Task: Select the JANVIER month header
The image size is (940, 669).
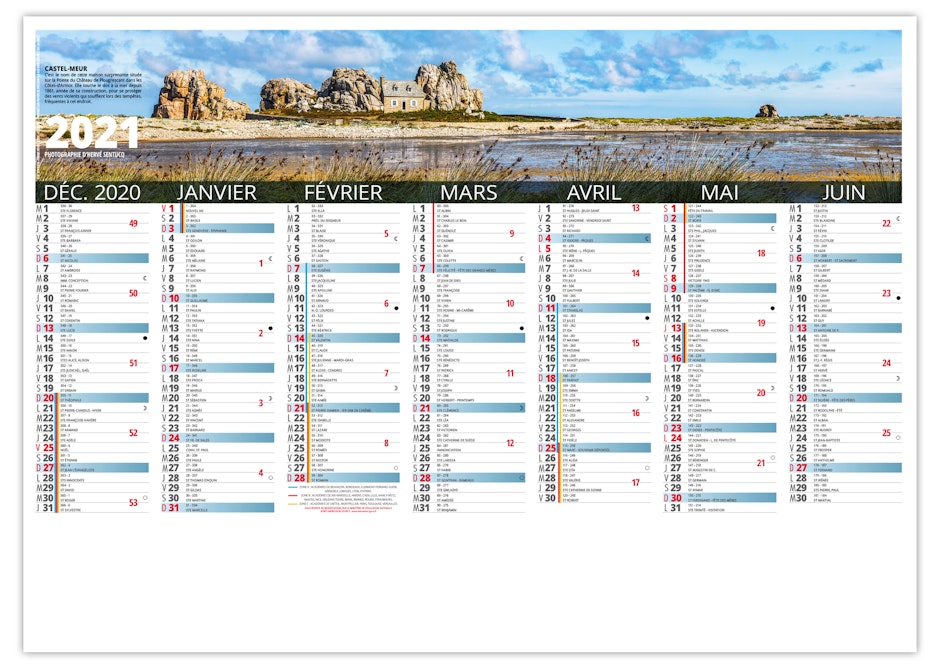Action: [216, 192]
